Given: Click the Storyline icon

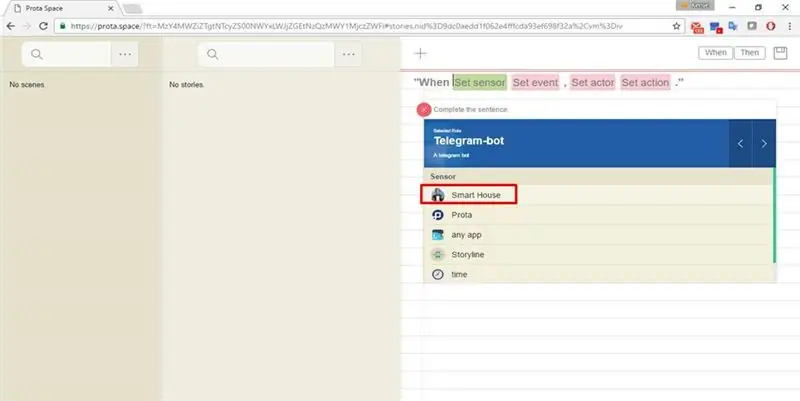Looking at the screenshot, I should (x=438, y=255).
